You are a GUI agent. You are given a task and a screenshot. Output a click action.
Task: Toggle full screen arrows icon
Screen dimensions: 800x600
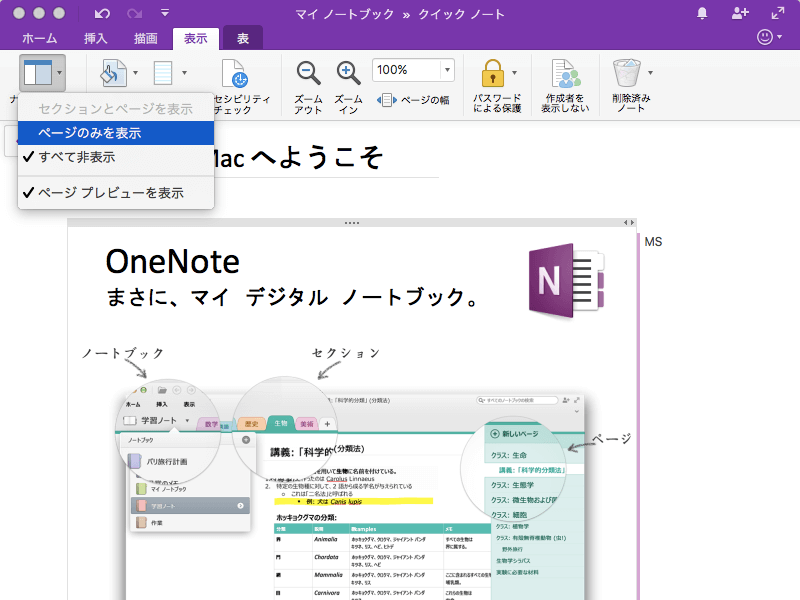click(x=778, y=13)
